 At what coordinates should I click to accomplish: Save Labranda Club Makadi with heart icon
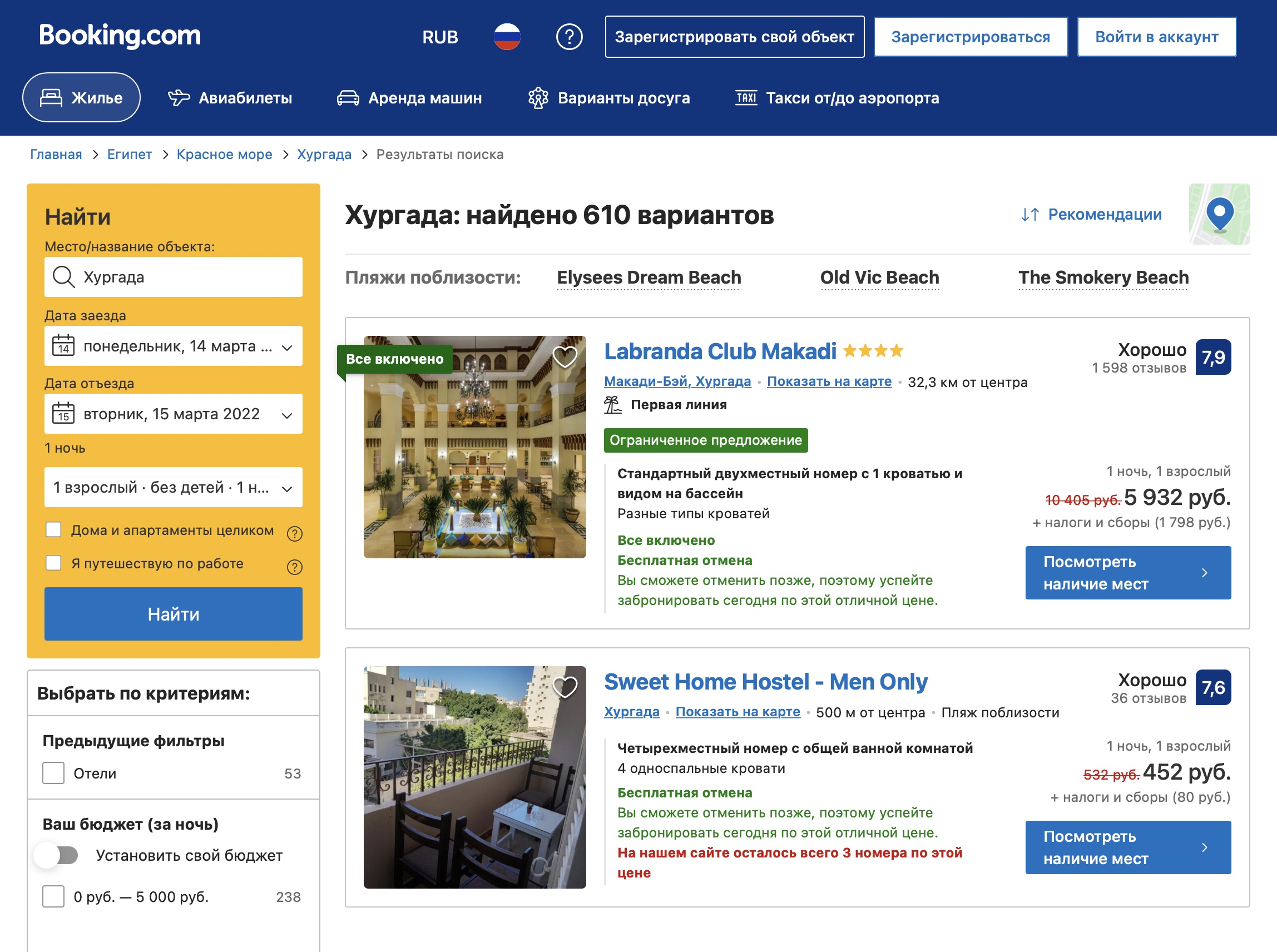point(565,356)
